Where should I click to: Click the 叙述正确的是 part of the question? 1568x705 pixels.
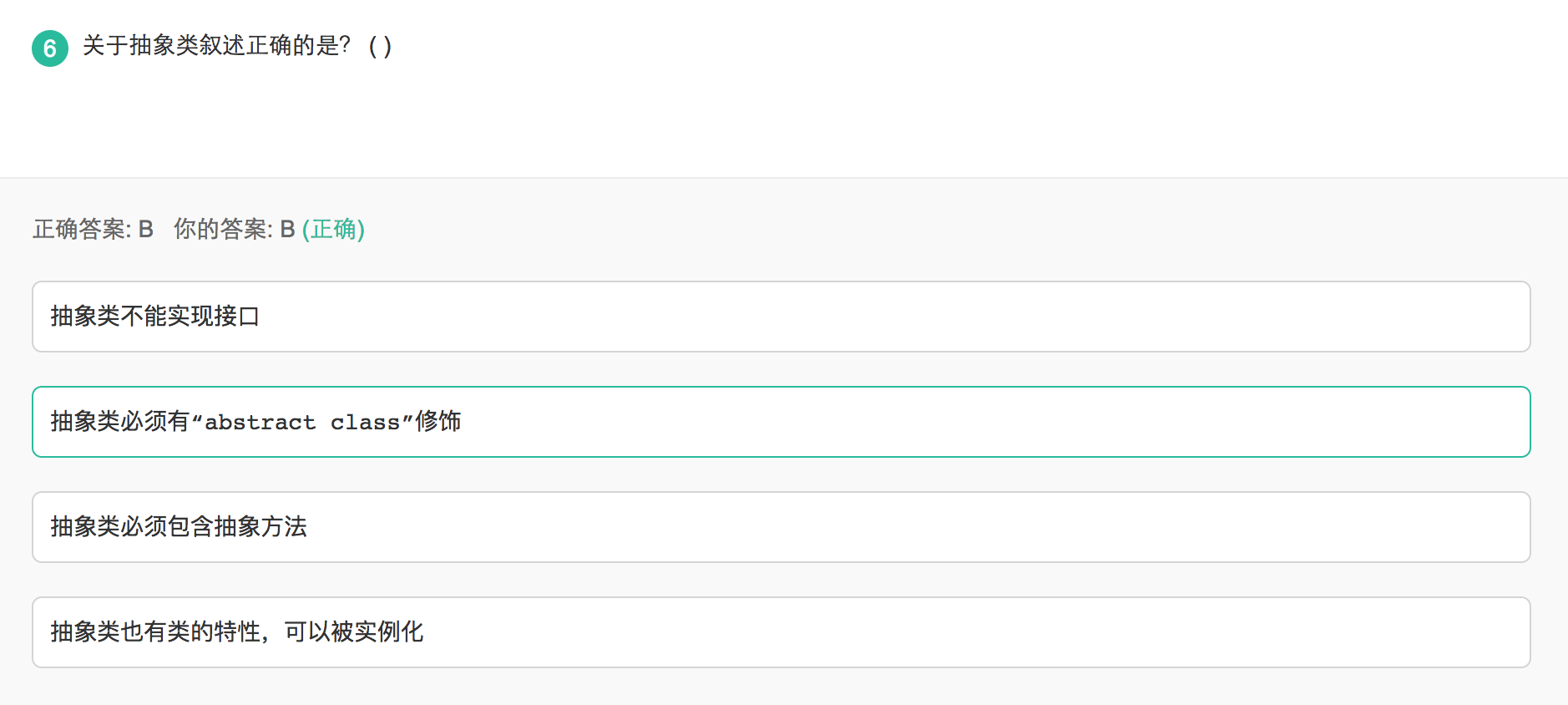tap(269, 46)
